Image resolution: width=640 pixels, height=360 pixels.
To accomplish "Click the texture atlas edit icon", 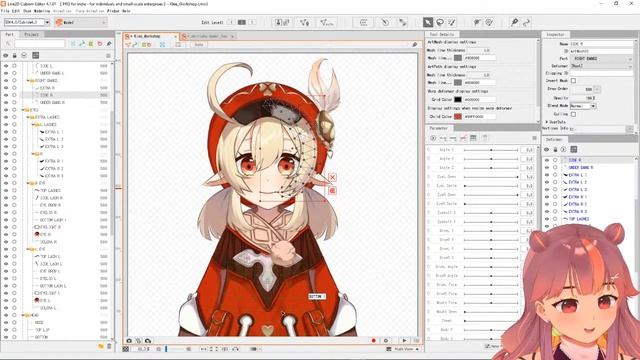I will [x=282, y=22].
